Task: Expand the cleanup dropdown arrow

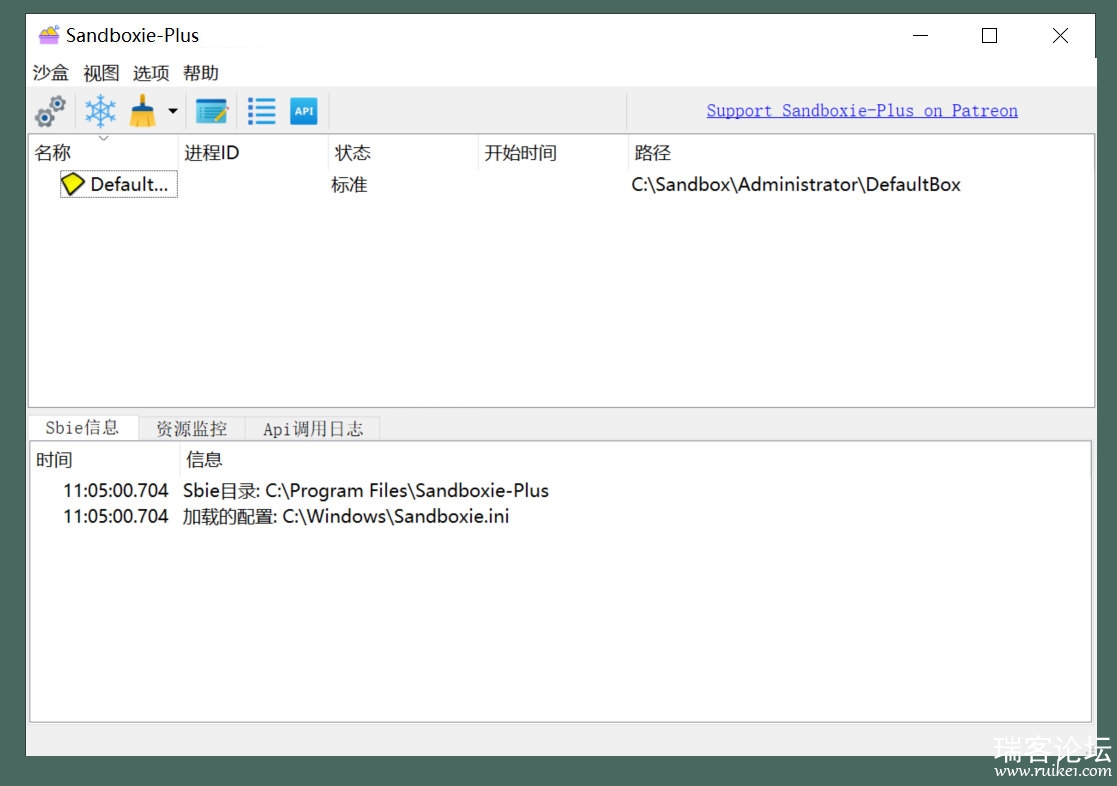Action: tap(172, 111)
